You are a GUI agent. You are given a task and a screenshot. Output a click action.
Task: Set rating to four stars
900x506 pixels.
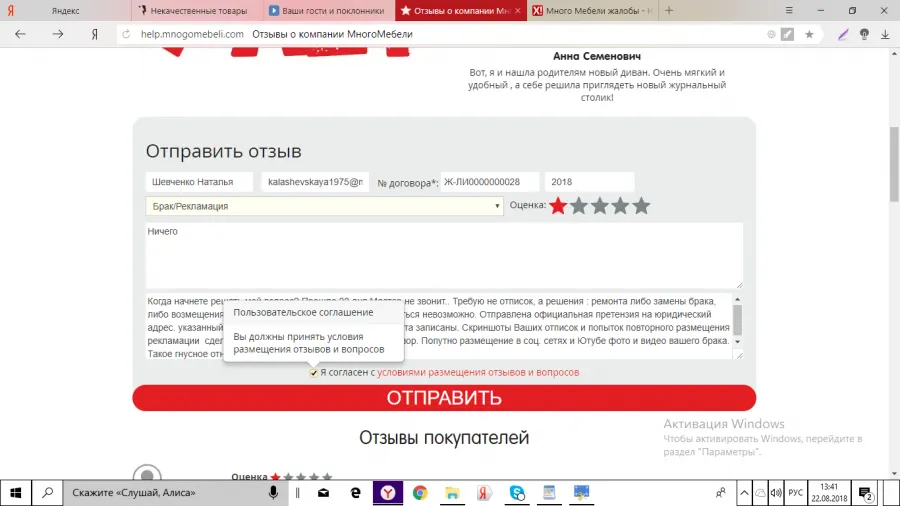(x=620, y=206)
